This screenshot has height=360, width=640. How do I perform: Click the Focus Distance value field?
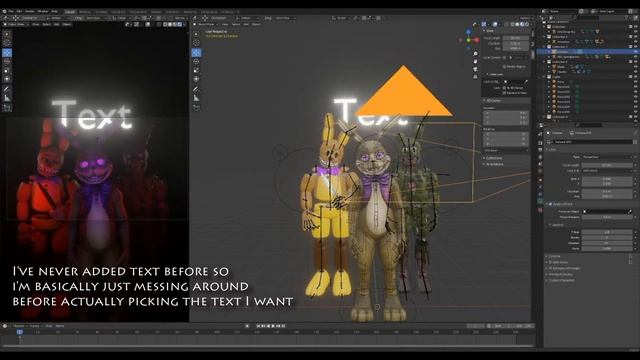tap(607, 217)
